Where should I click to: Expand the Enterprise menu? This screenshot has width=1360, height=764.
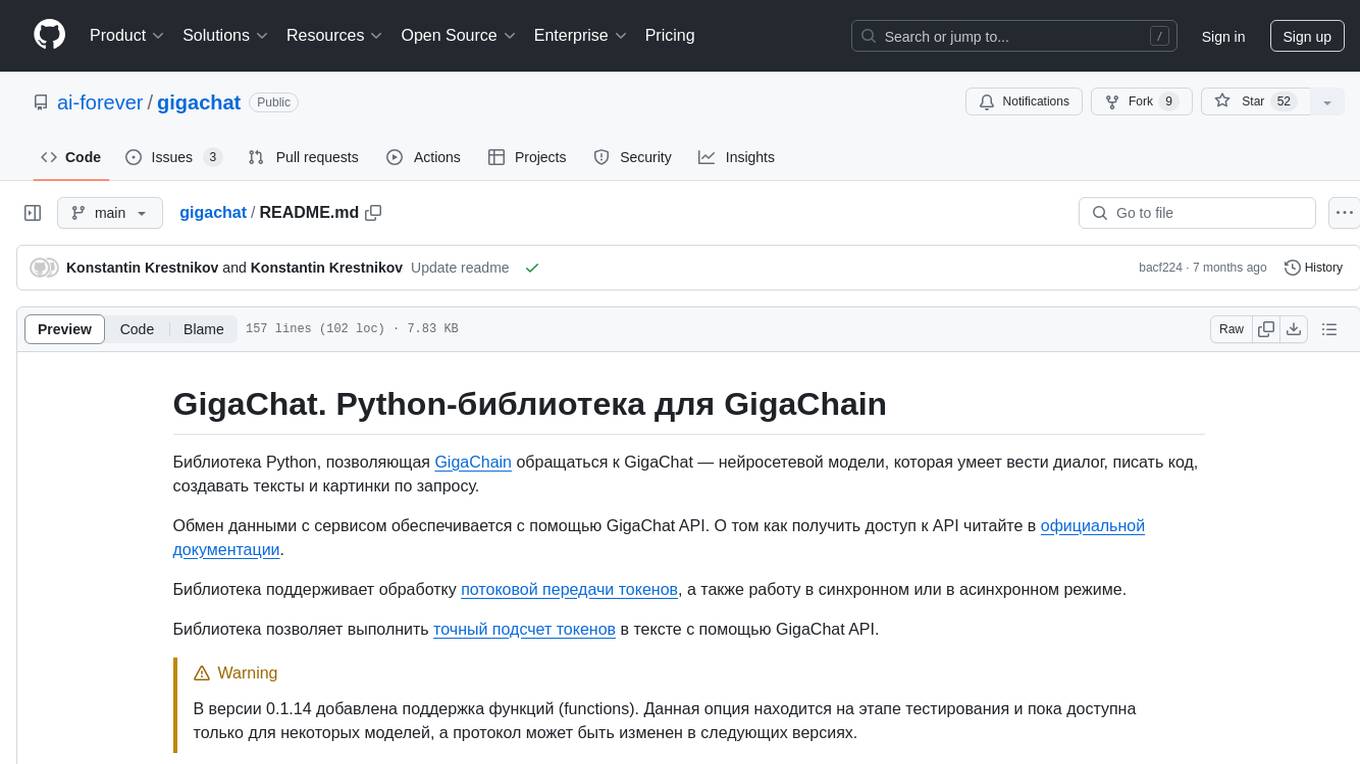click(580, 35)
